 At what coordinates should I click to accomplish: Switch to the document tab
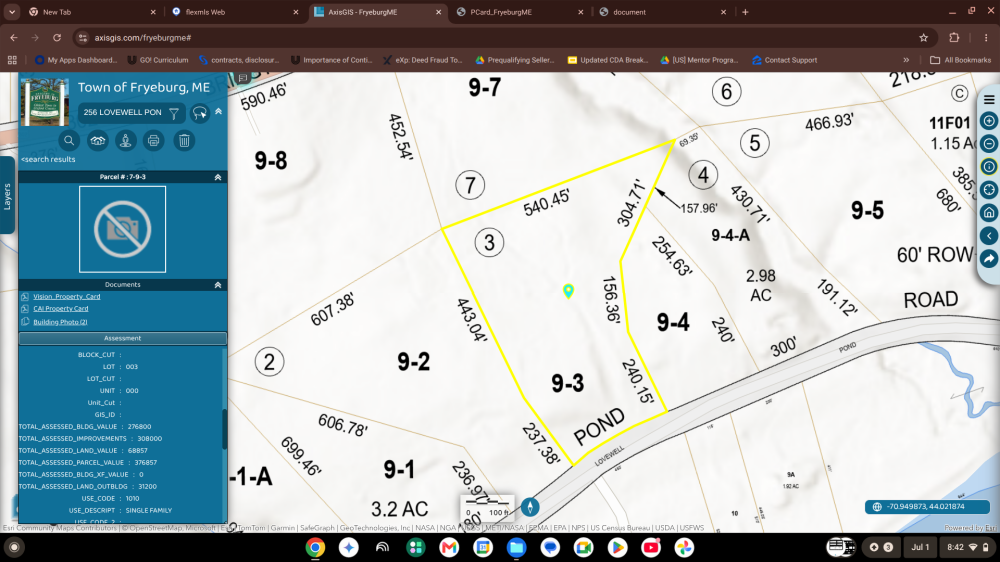click(663, 12)
